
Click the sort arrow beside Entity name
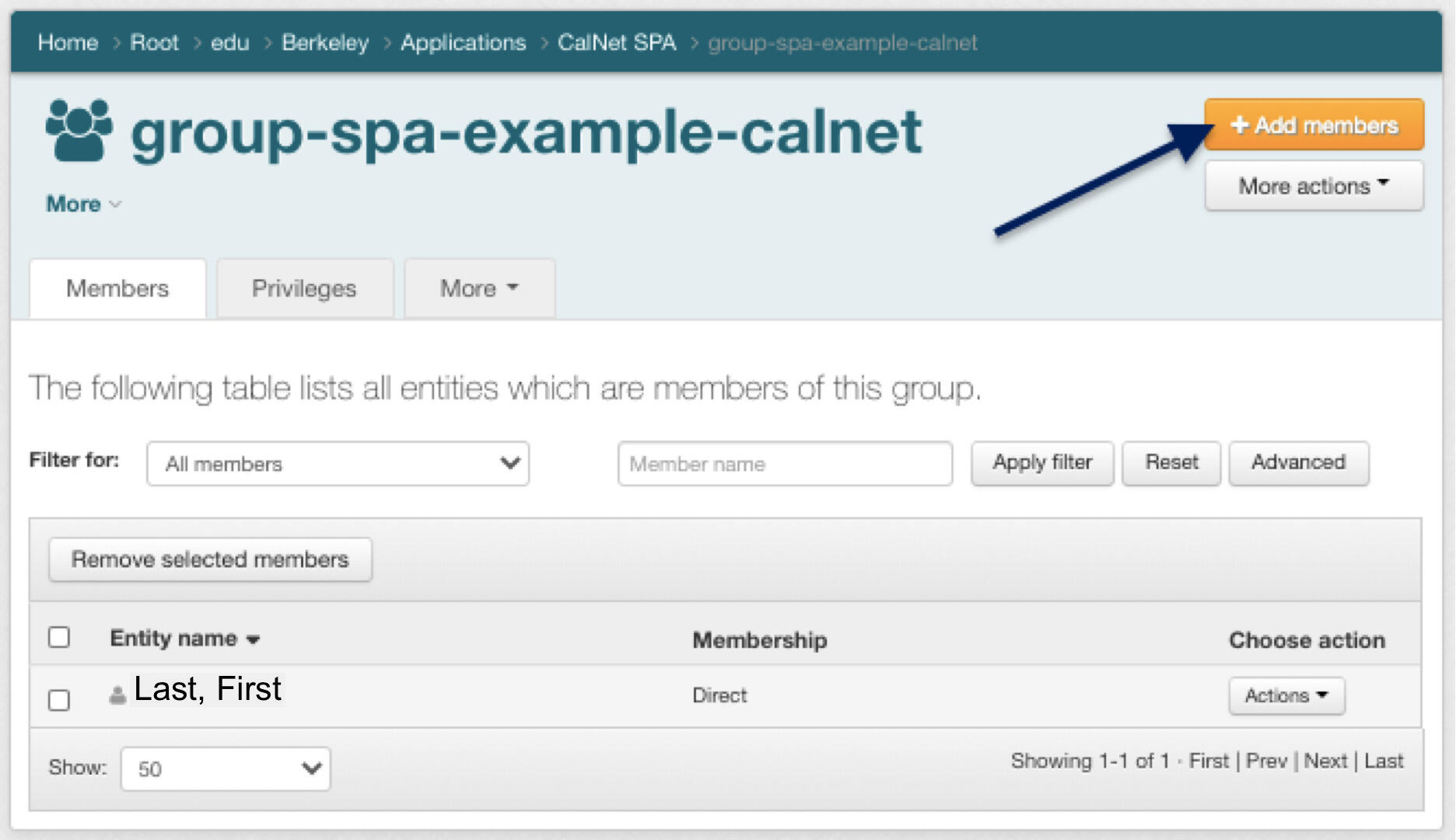point(254,640)
